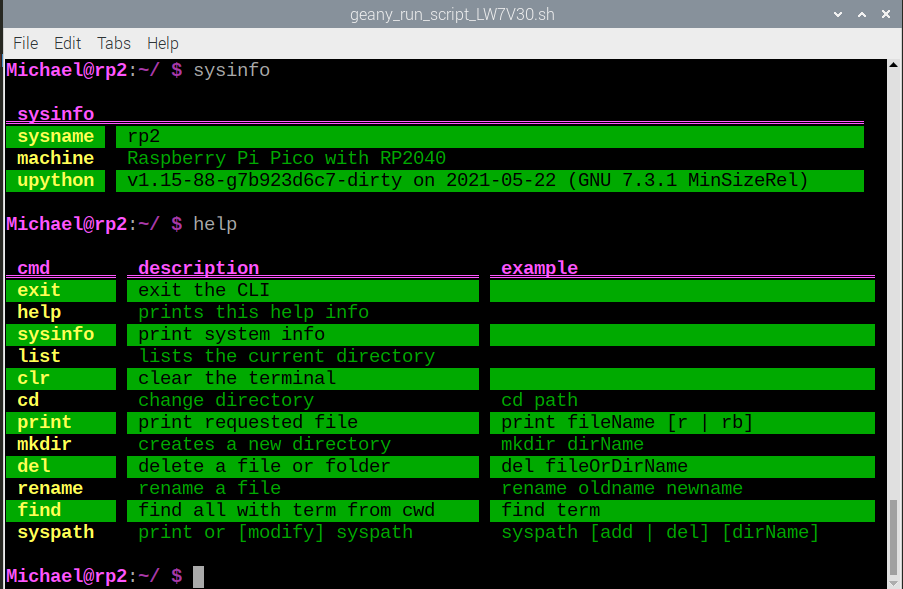
Task: Click the 'cmd' column header
Action: pos(33,268)
